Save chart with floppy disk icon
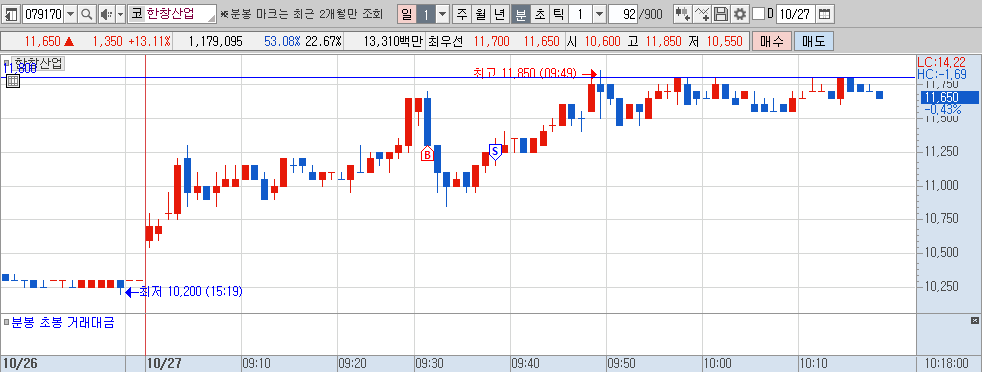Viewport: 982px width, 372px height. click(x=721, y=14)
